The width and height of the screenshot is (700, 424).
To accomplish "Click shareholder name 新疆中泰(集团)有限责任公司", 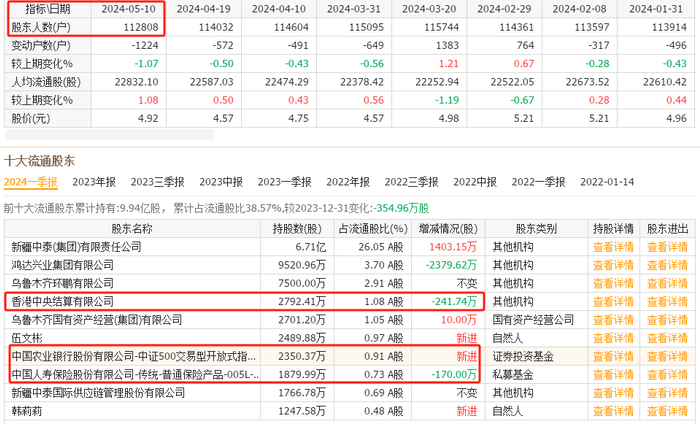I will click(x=76, y=247).
